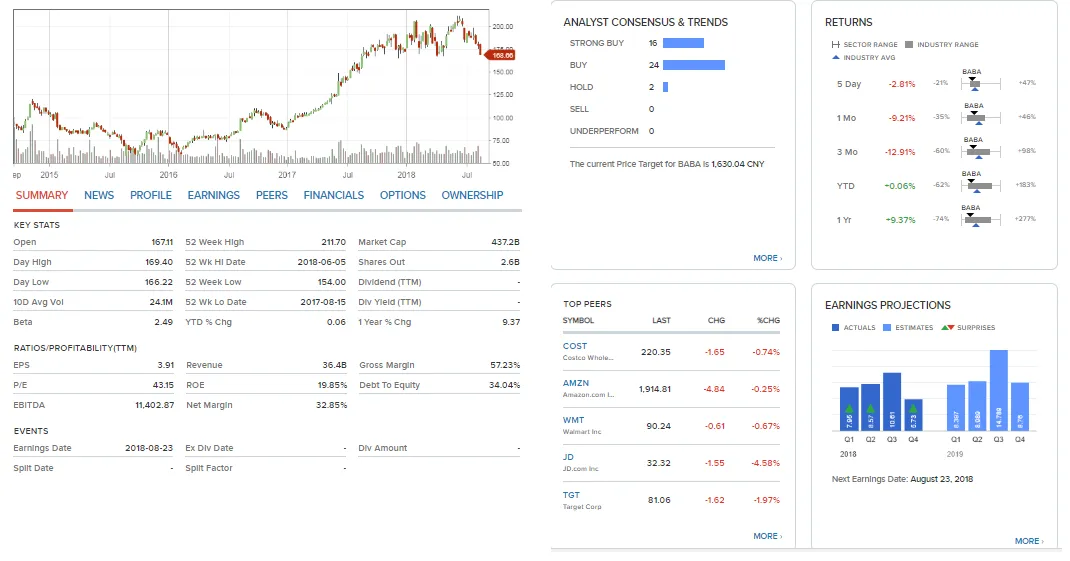Click the BABA price target text

667,164
